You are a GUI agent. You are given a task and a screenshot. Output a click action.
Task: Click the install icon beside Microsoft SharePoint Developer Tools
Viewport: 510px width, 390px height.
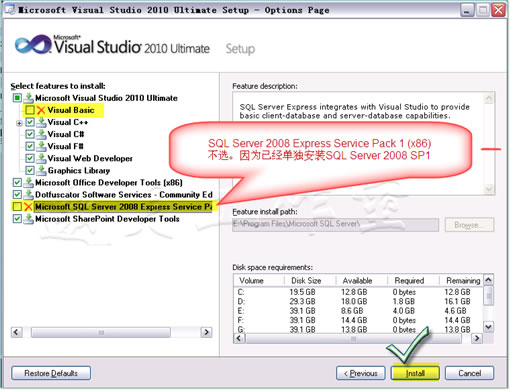[29, 219]
